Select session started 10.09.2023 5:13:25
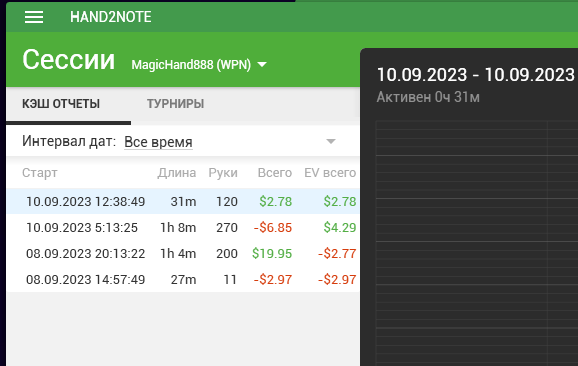Image resolution: width=578 pixels, height=366 pixels. tap(183, 227)
